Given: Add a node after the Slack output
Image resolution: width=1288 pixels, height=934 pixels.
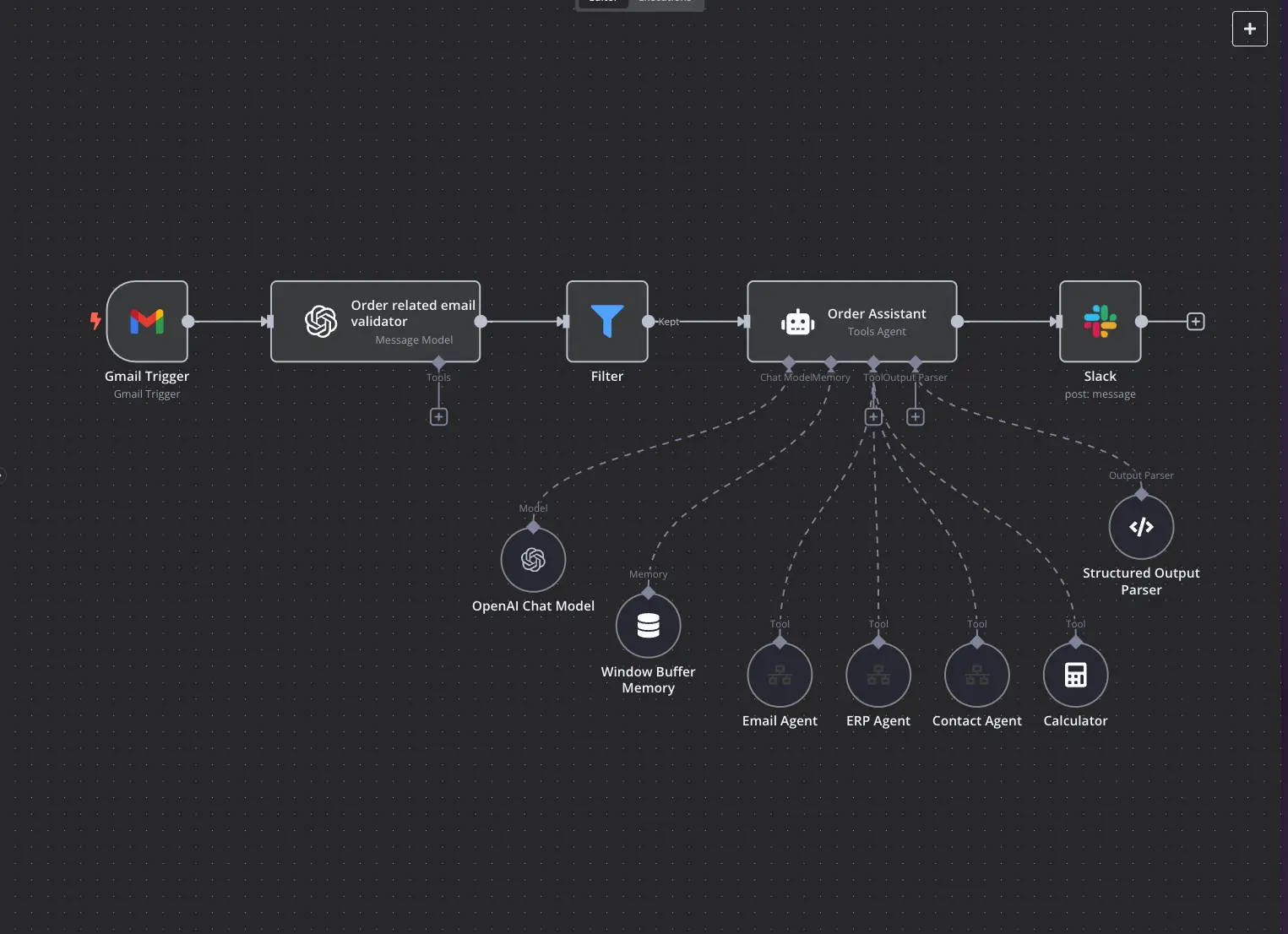Looking at the screenshot, I should 1195,322.
